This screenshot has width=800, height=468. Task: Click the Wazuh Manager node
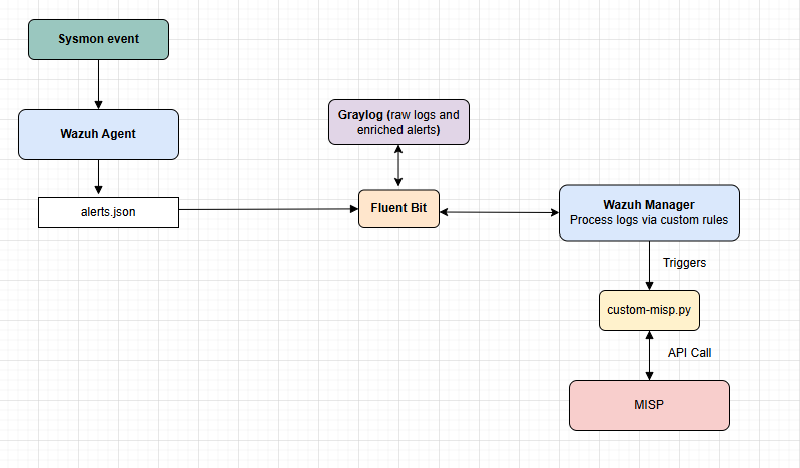tap(649, 213)
